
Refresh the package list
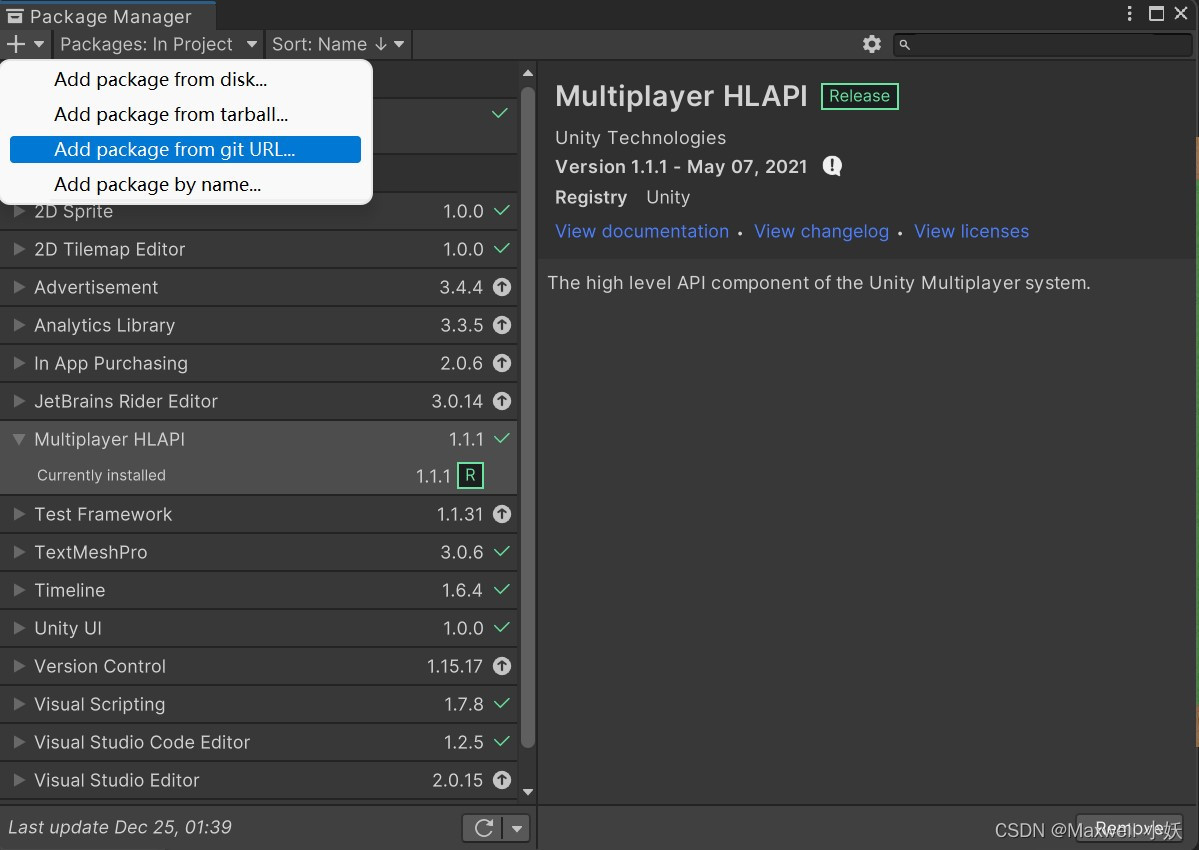click(x=483, y=828)
